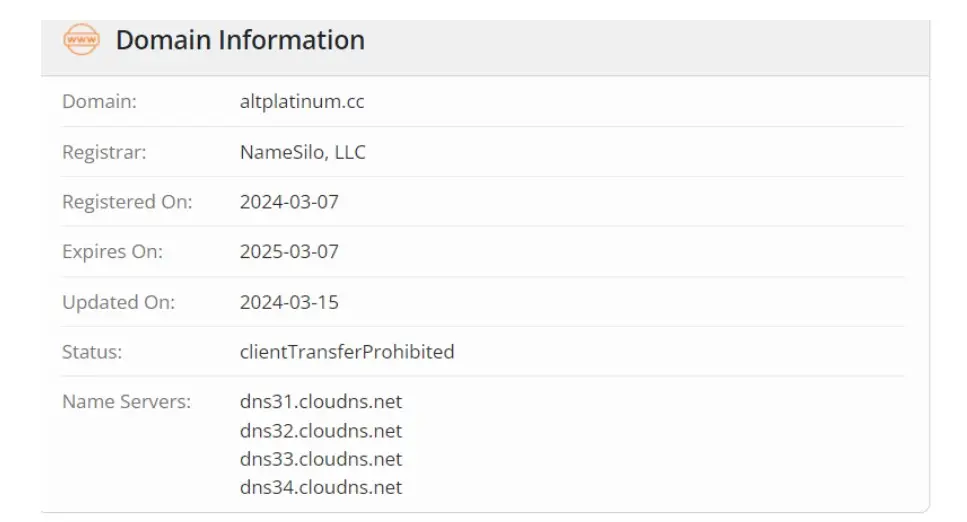The width and height of the screenshot is (967, 522).
Task: Click the Name Servers: field label
Action: [126, 402]
